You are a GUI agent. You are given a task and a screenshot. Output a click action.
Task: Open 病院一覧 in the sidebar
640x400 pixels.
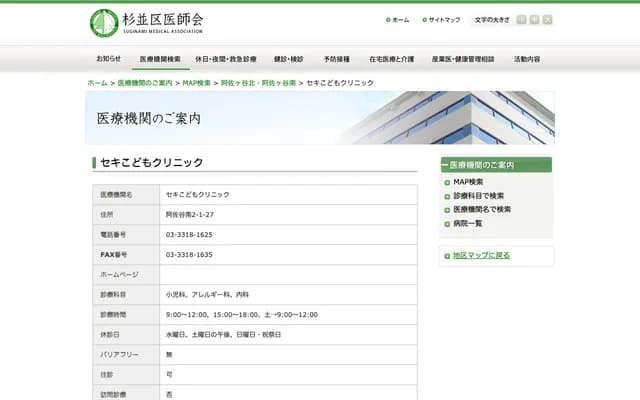pos(468,223)
